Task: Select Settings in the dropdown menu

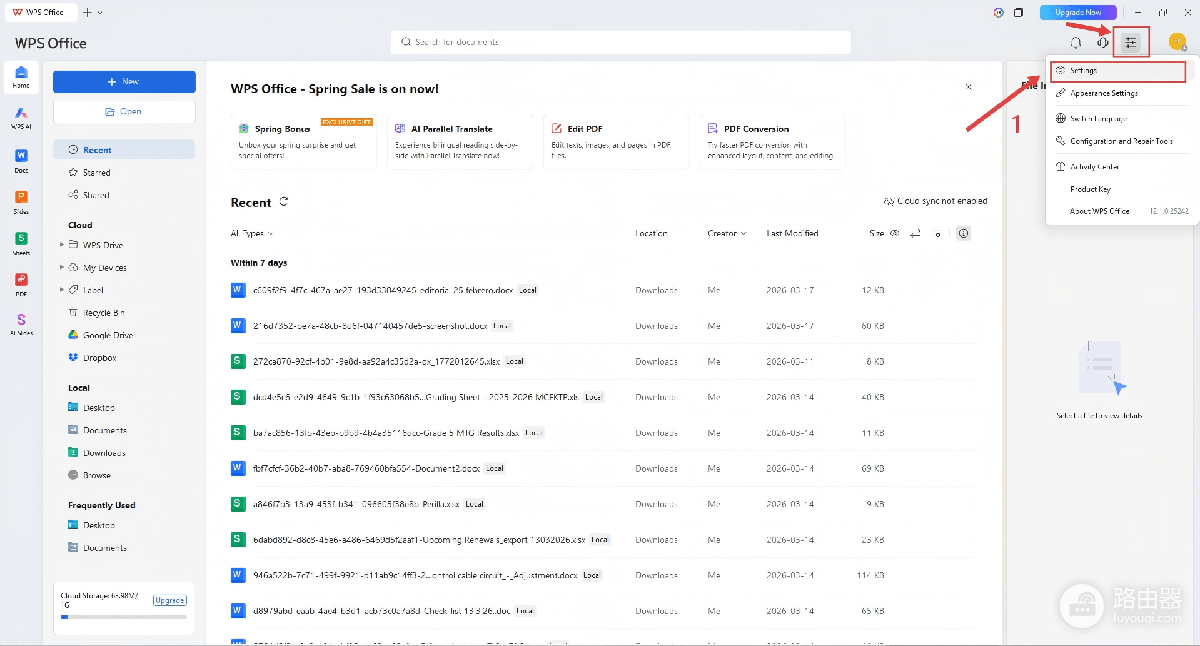Action: coord(1118,71)
